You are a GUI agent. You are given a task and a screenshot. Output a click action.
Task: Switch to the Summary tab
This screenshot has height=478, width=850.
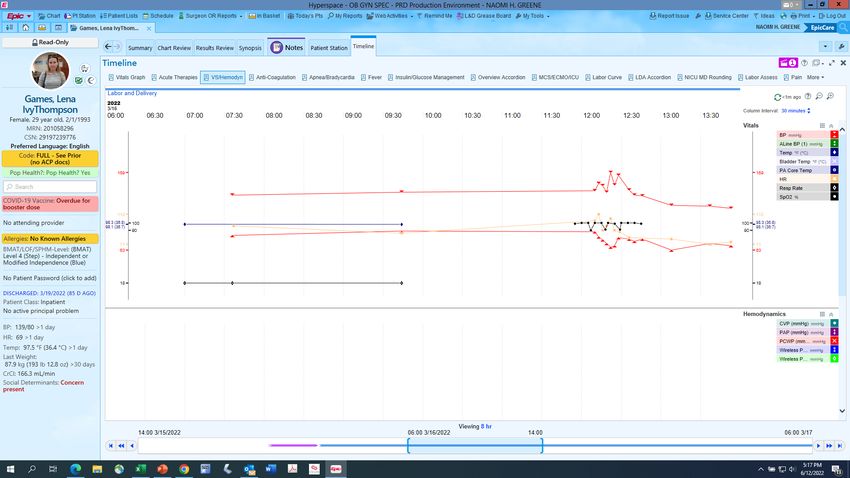click(x=140, y=48)
